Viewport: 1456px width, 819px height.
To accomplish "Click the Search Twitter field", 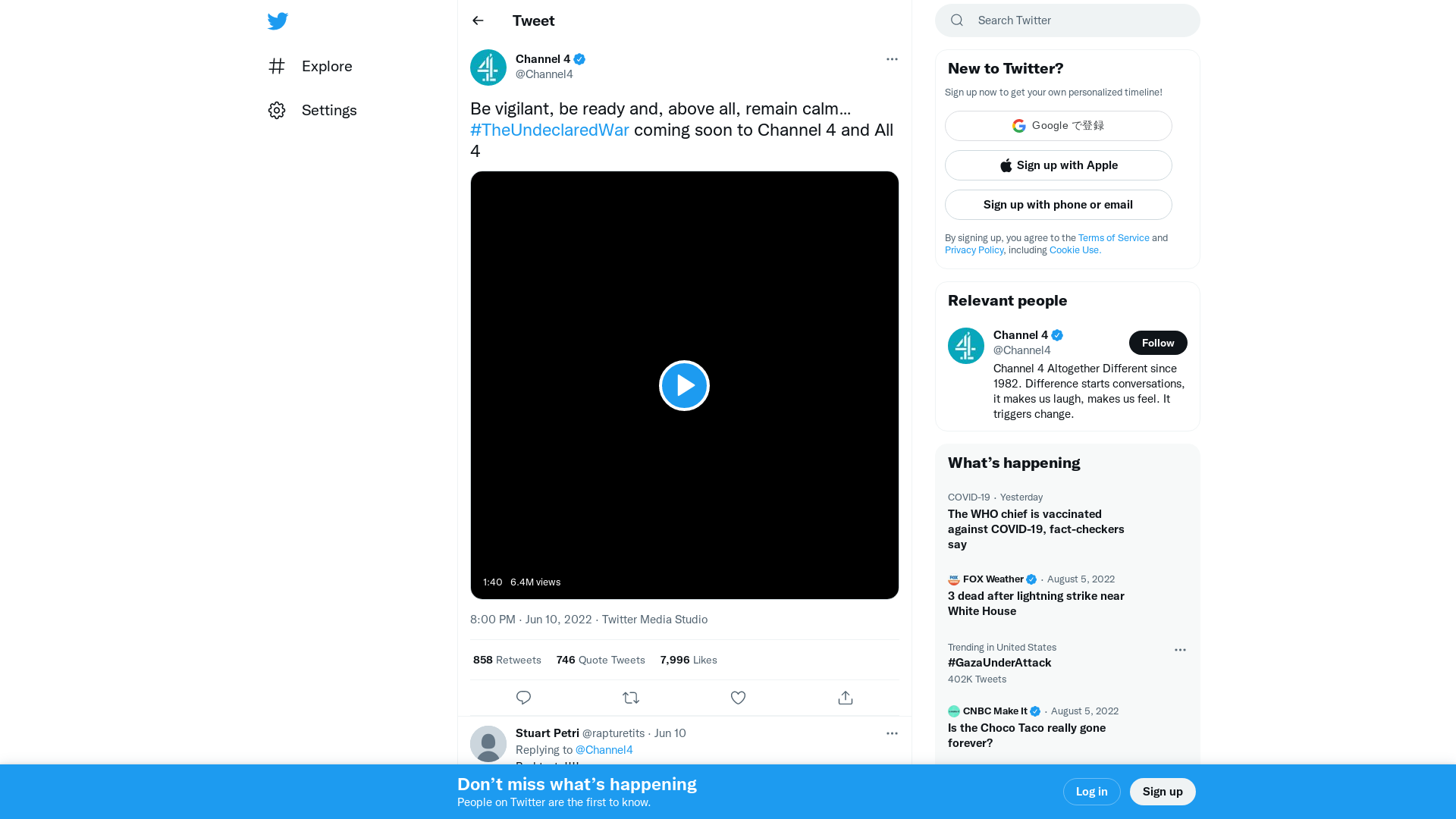I will (x=1077, y=20).
